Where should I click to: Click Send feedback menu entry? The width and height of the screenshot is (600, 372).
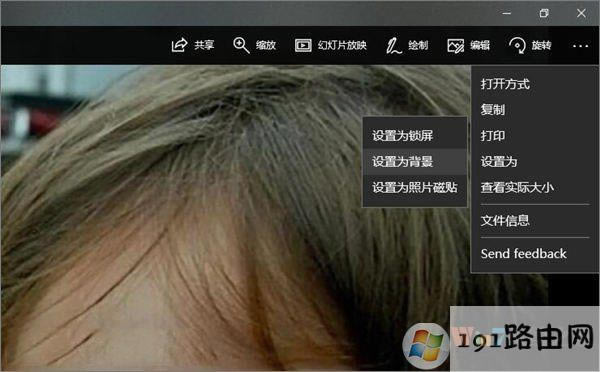point(534,253)
